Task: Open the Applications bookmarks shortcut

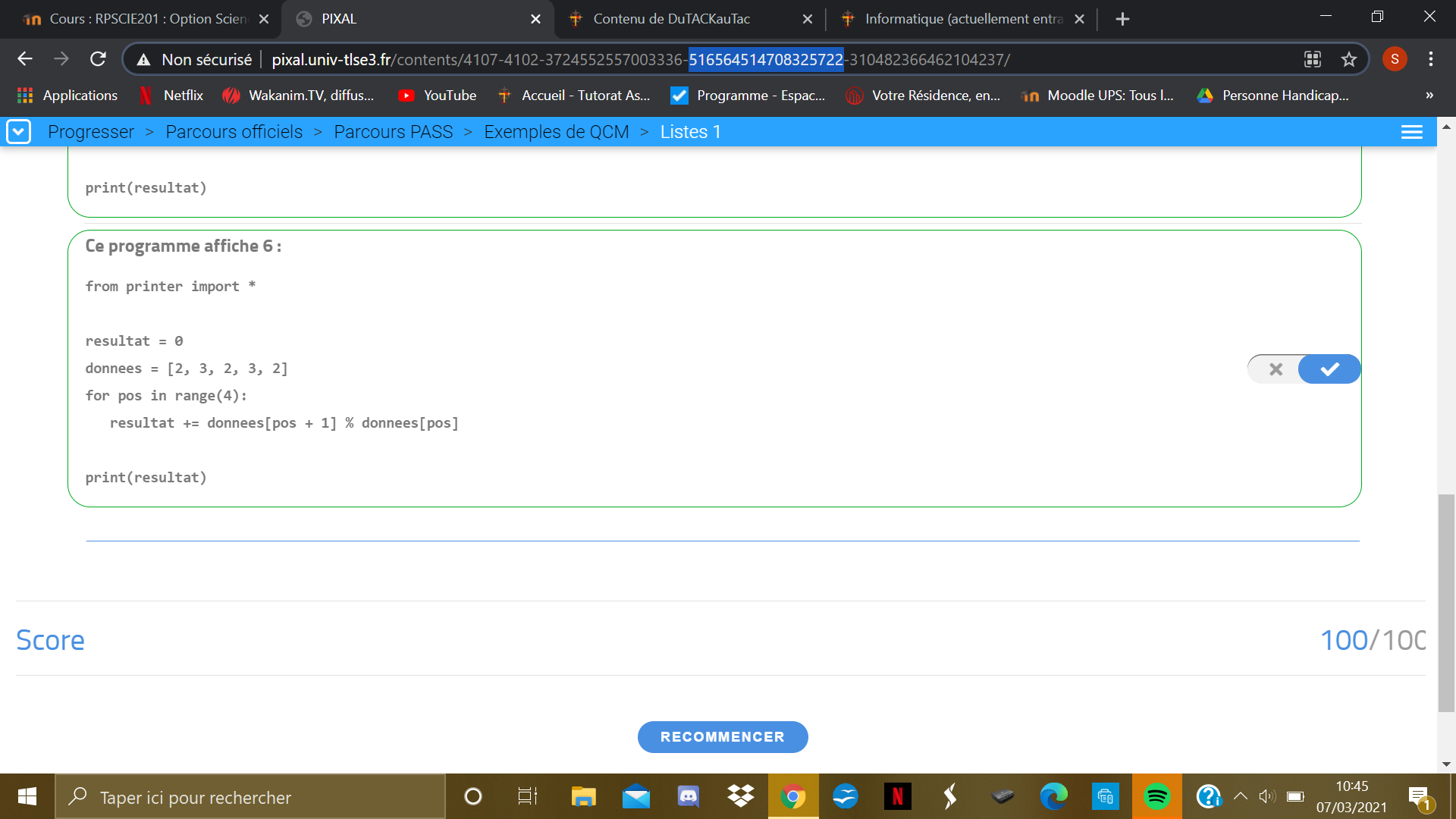Action: [x=67, y=96]
